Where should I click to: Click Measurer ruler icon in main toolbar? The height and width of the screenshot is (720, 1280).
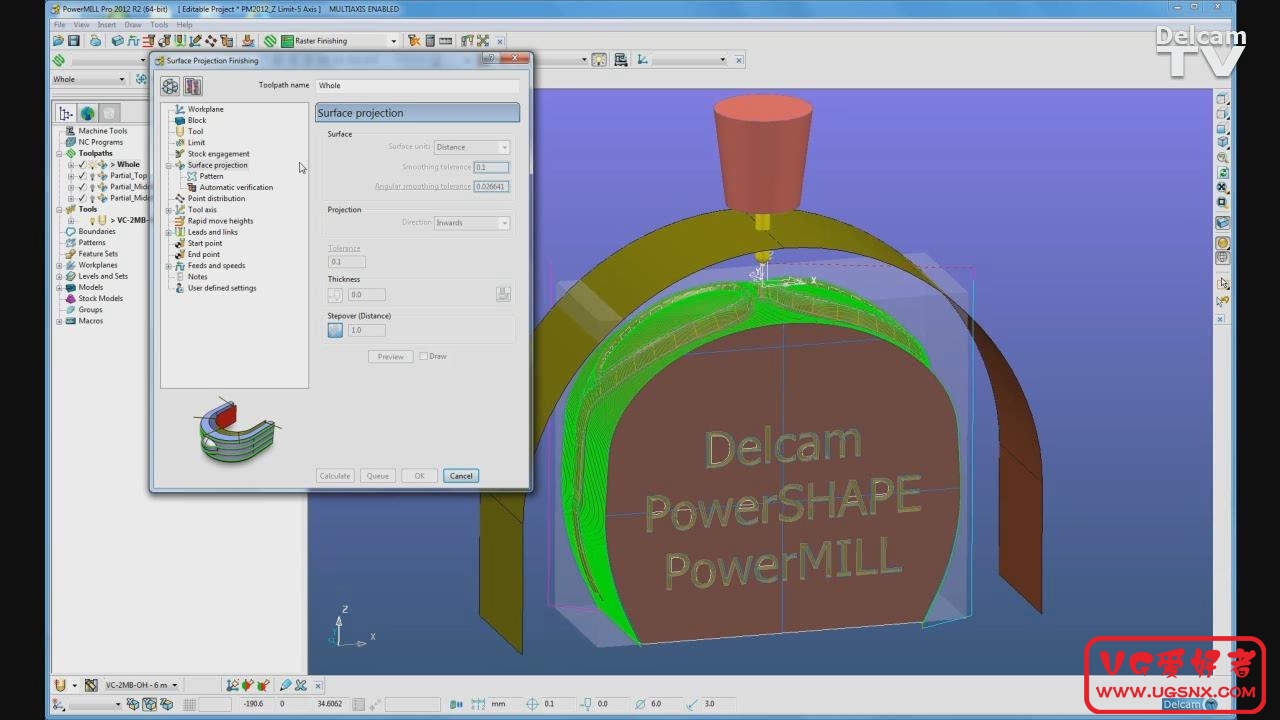coord(444,41)
